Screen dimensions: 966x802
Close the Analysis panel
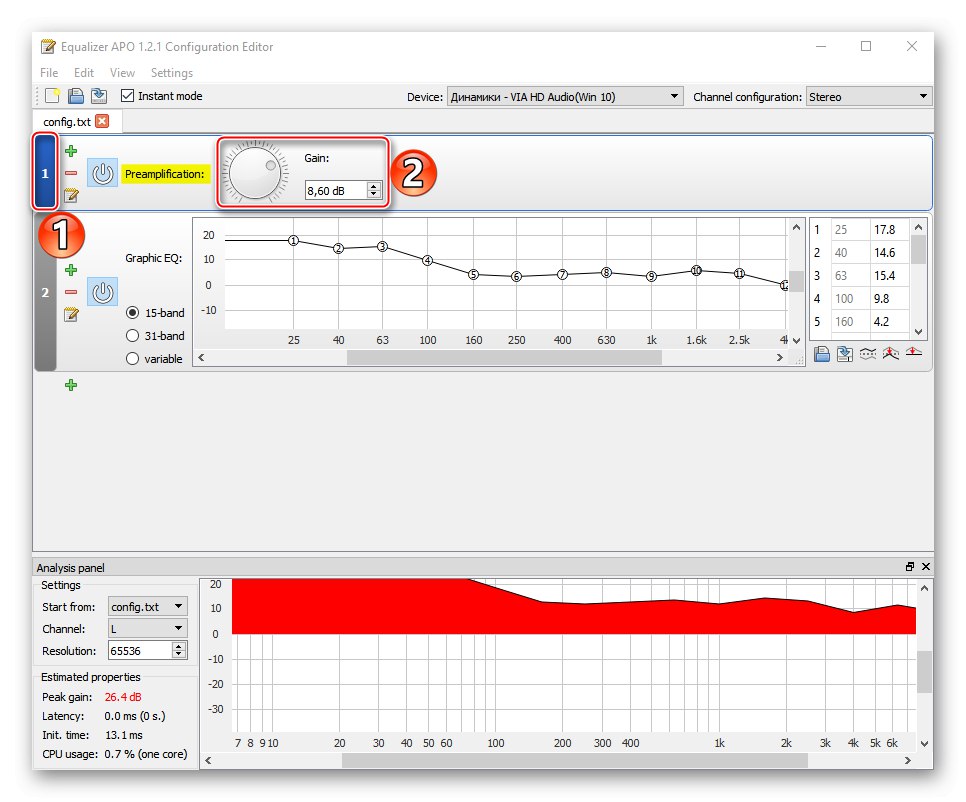pos(925,567)
